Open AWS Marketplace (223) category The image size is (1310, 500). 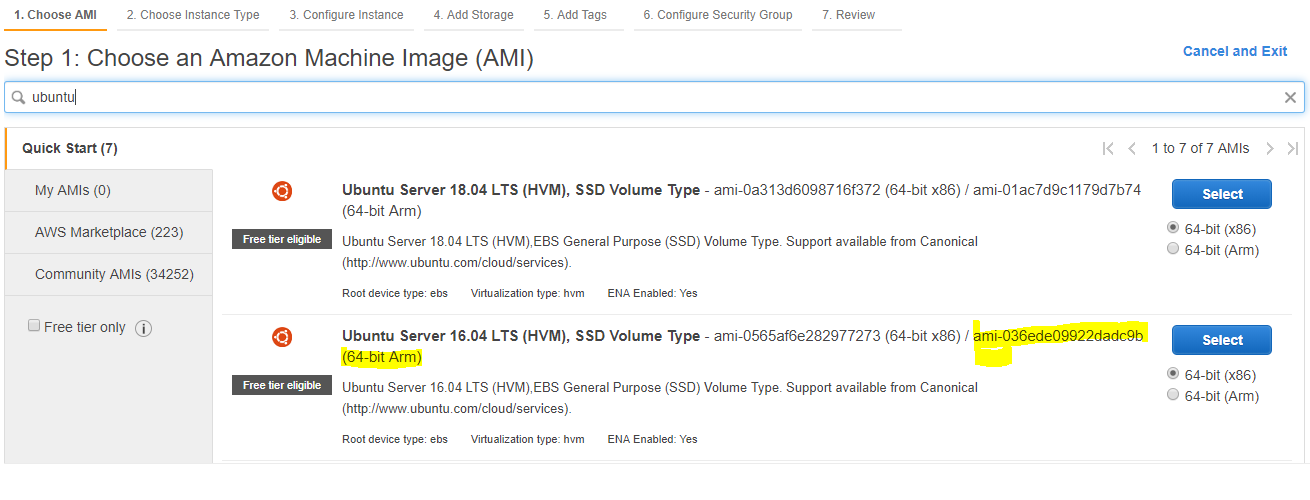(108, 232)
